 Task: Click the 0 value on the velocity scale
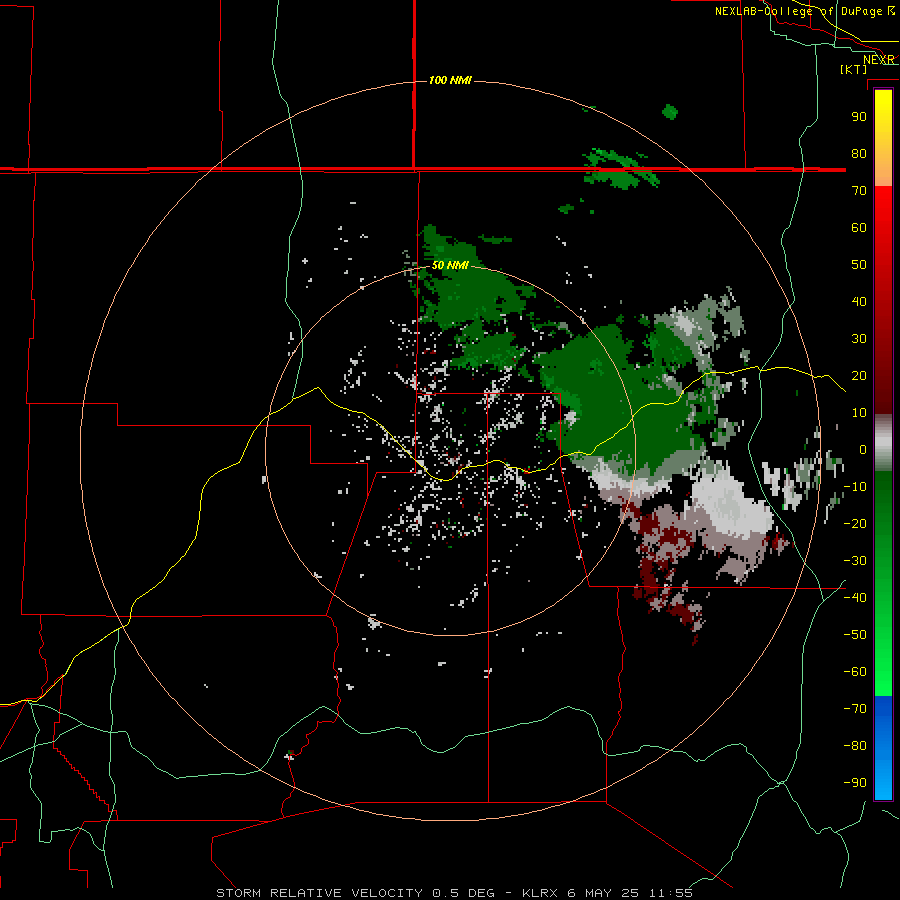pos(862,450)
